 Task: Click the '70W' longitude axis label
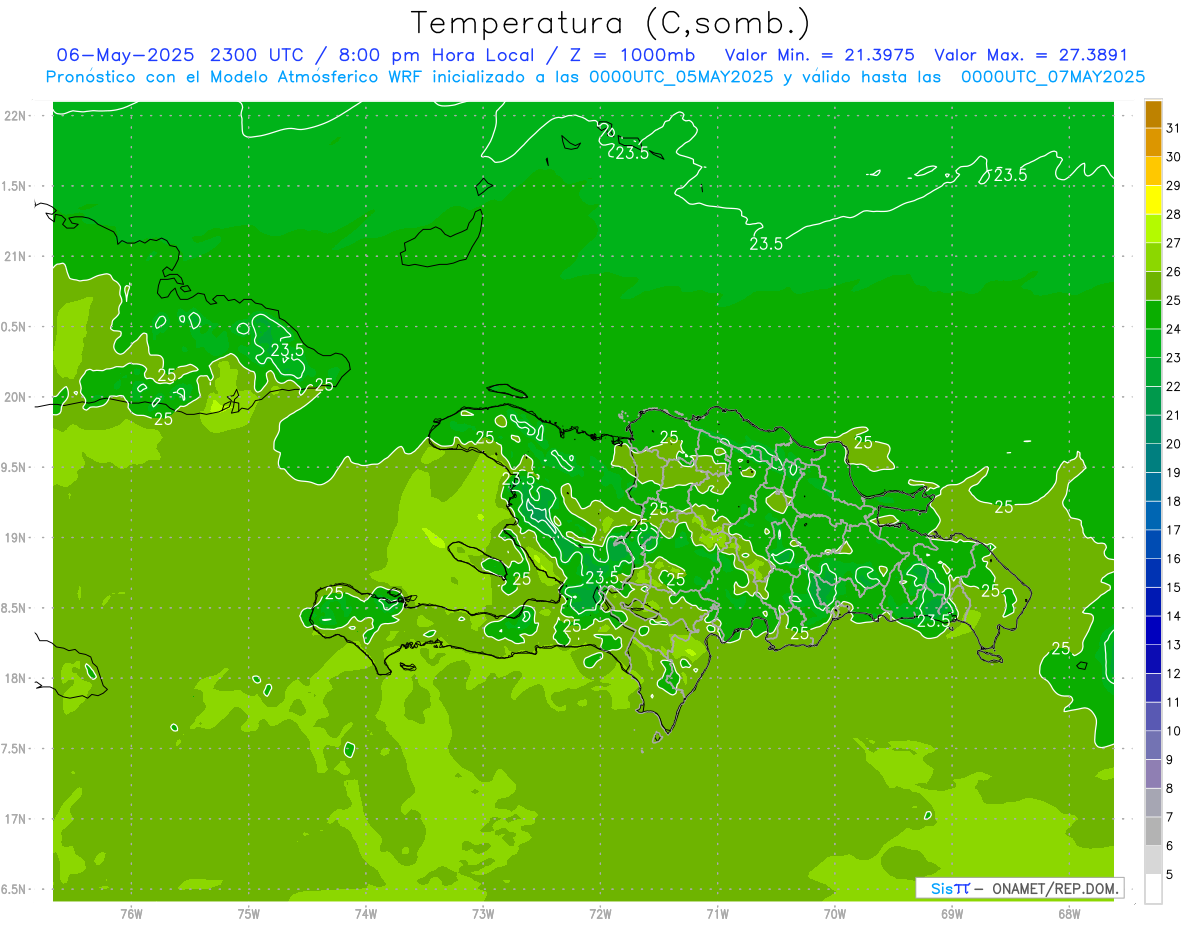click(x=834, y=914)
